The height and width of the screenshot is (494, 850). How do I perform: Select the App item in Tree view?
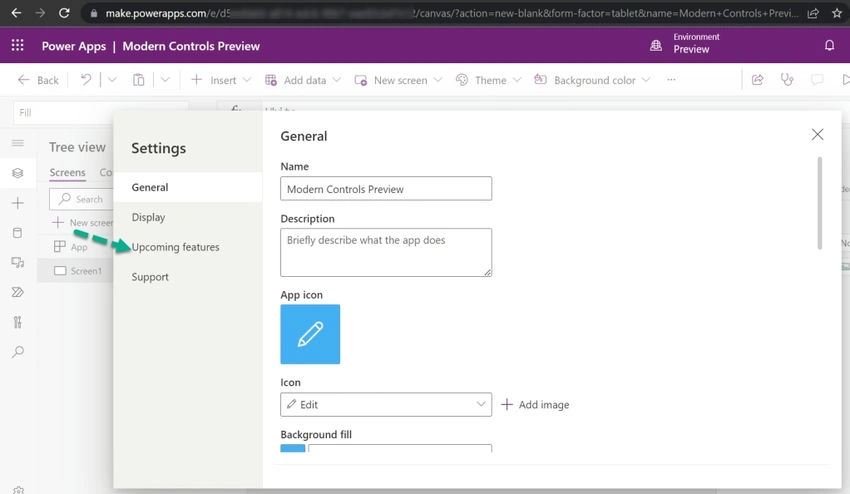(x=76, y=247)
